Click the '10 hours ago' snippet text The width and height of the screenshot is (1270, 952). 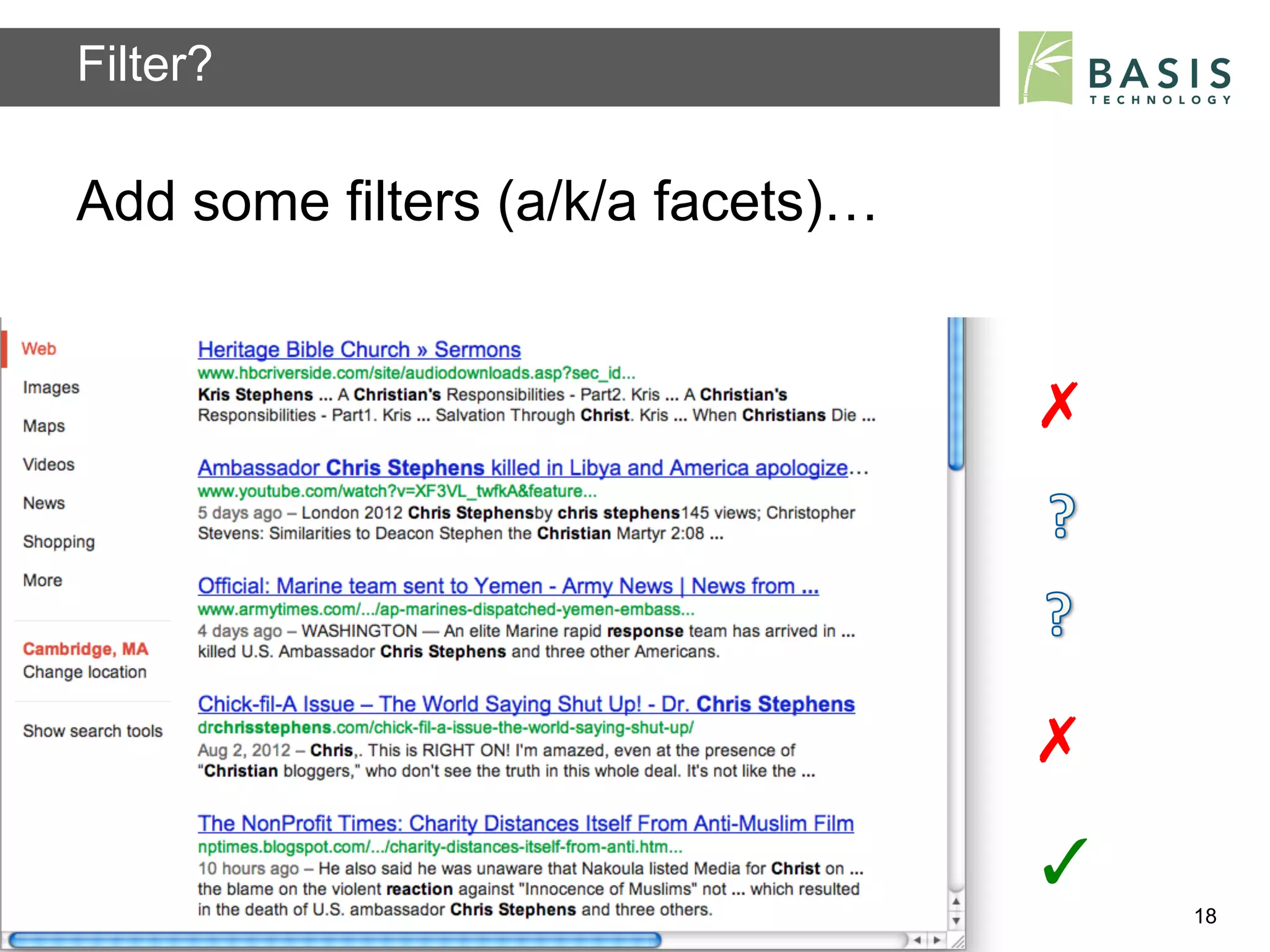[x=248, y=869]
